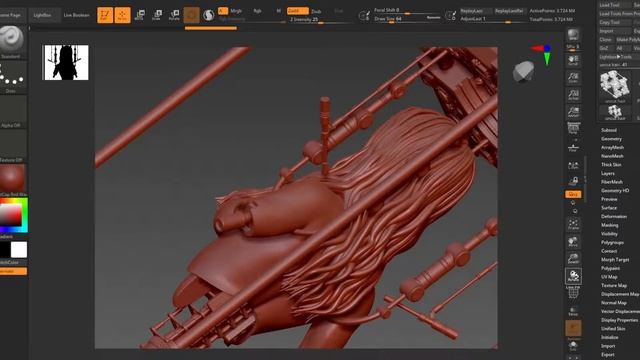Screen dimensions: 640x360
Task: Click the orange Alternate button
Action: [13, 271]
